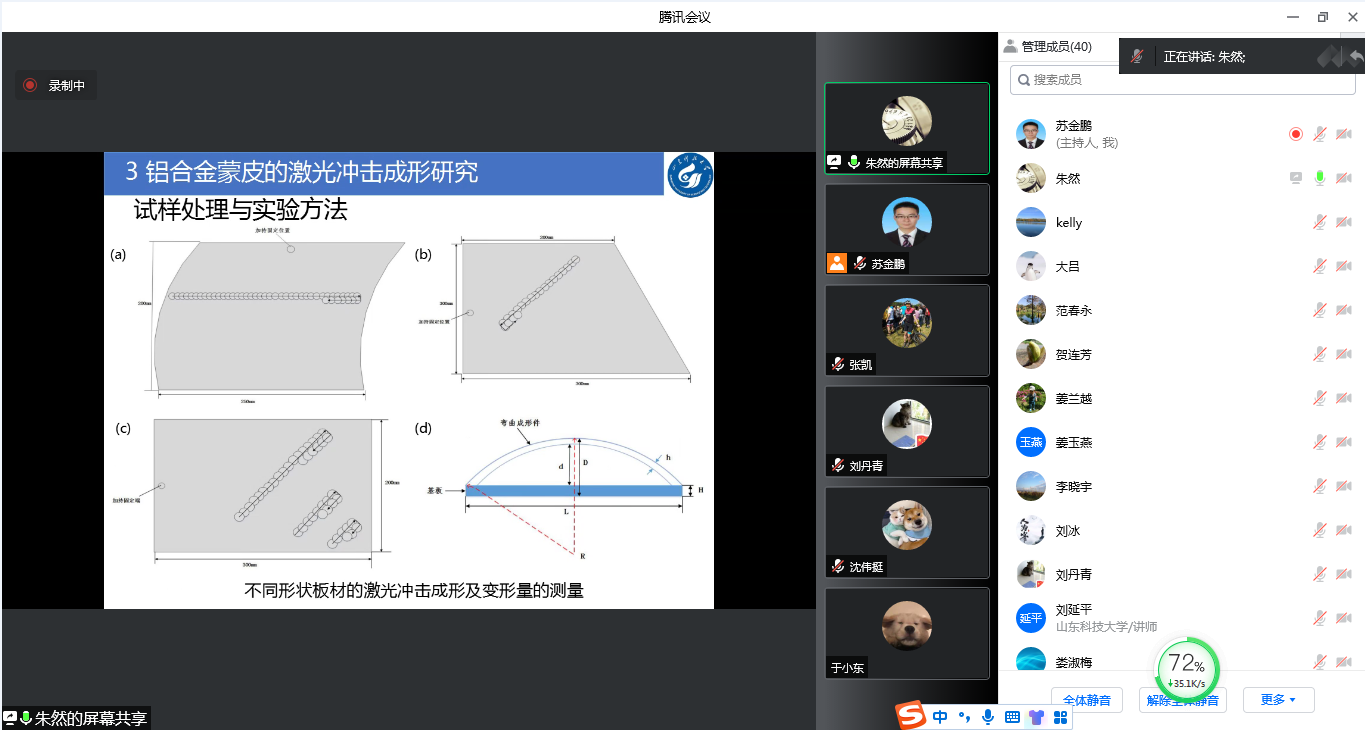The width and height of the screenshot is (1365, 730).
Task: Click the 录制中 recording indicator
Action: tap(56, 86)
